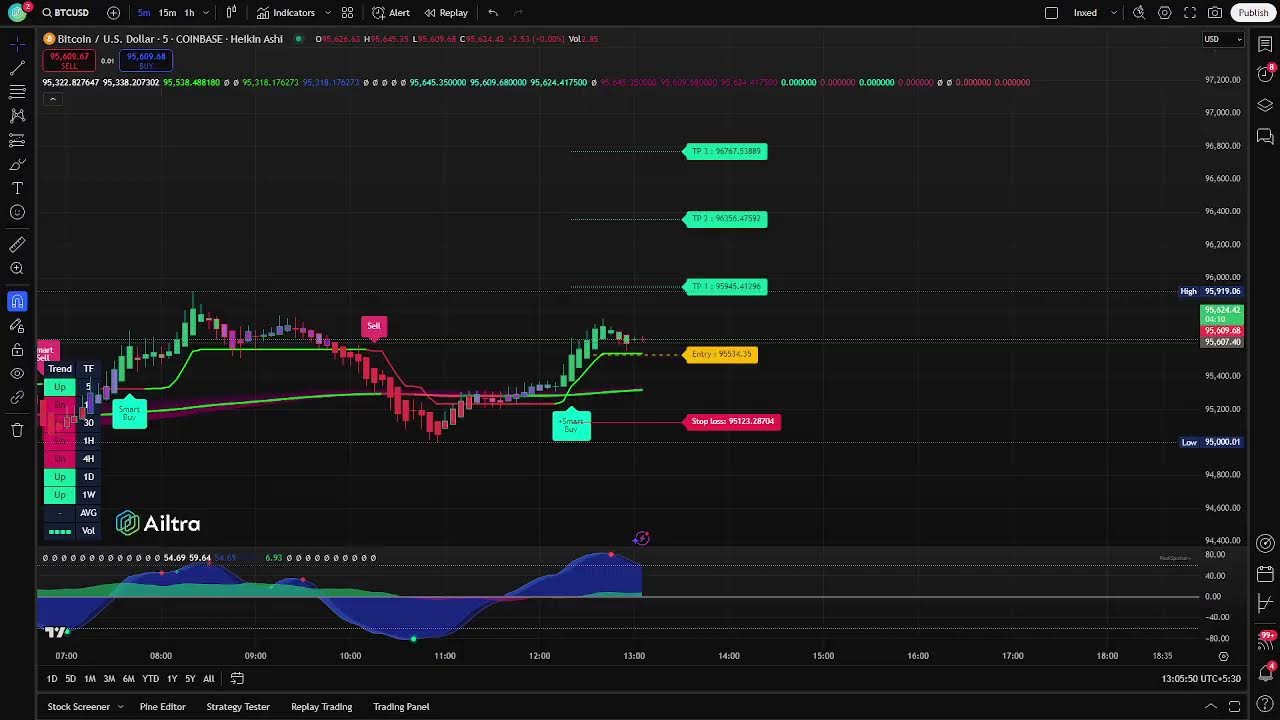Open the layout select square icon

pos(1051,13)
